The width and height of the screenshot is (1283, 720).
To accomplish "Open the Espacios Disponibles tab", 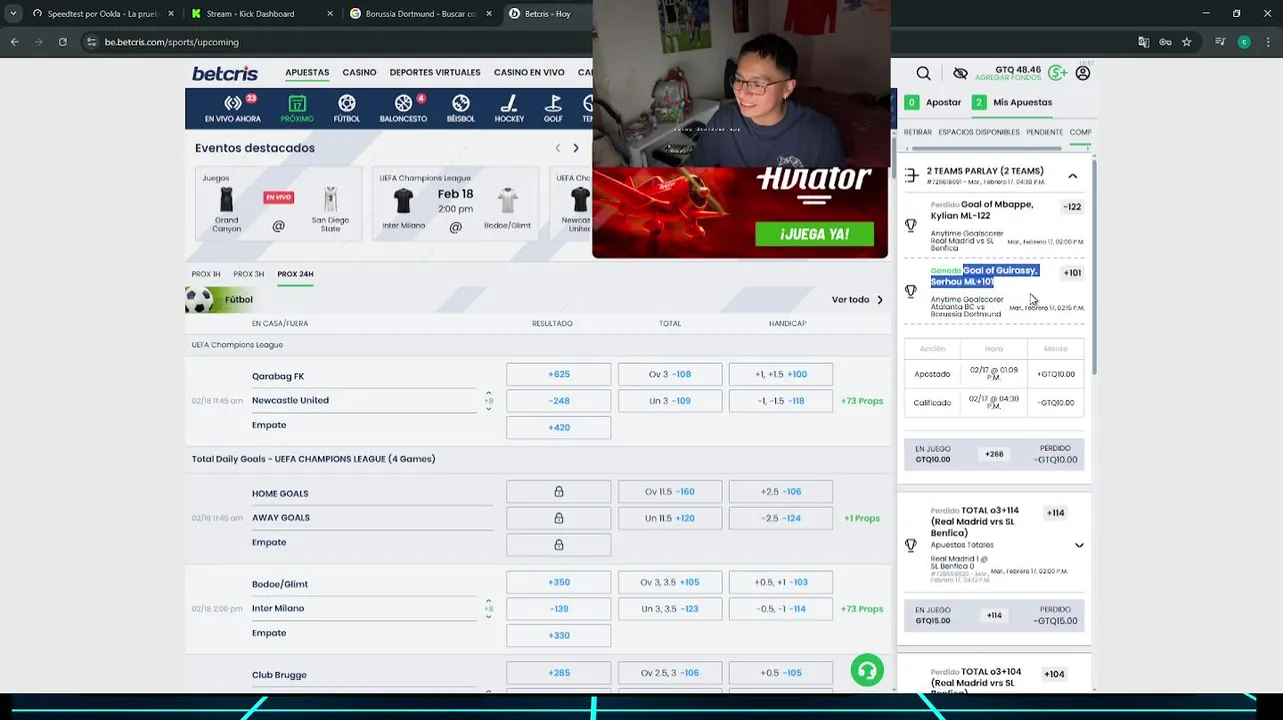I will point(979,132).
